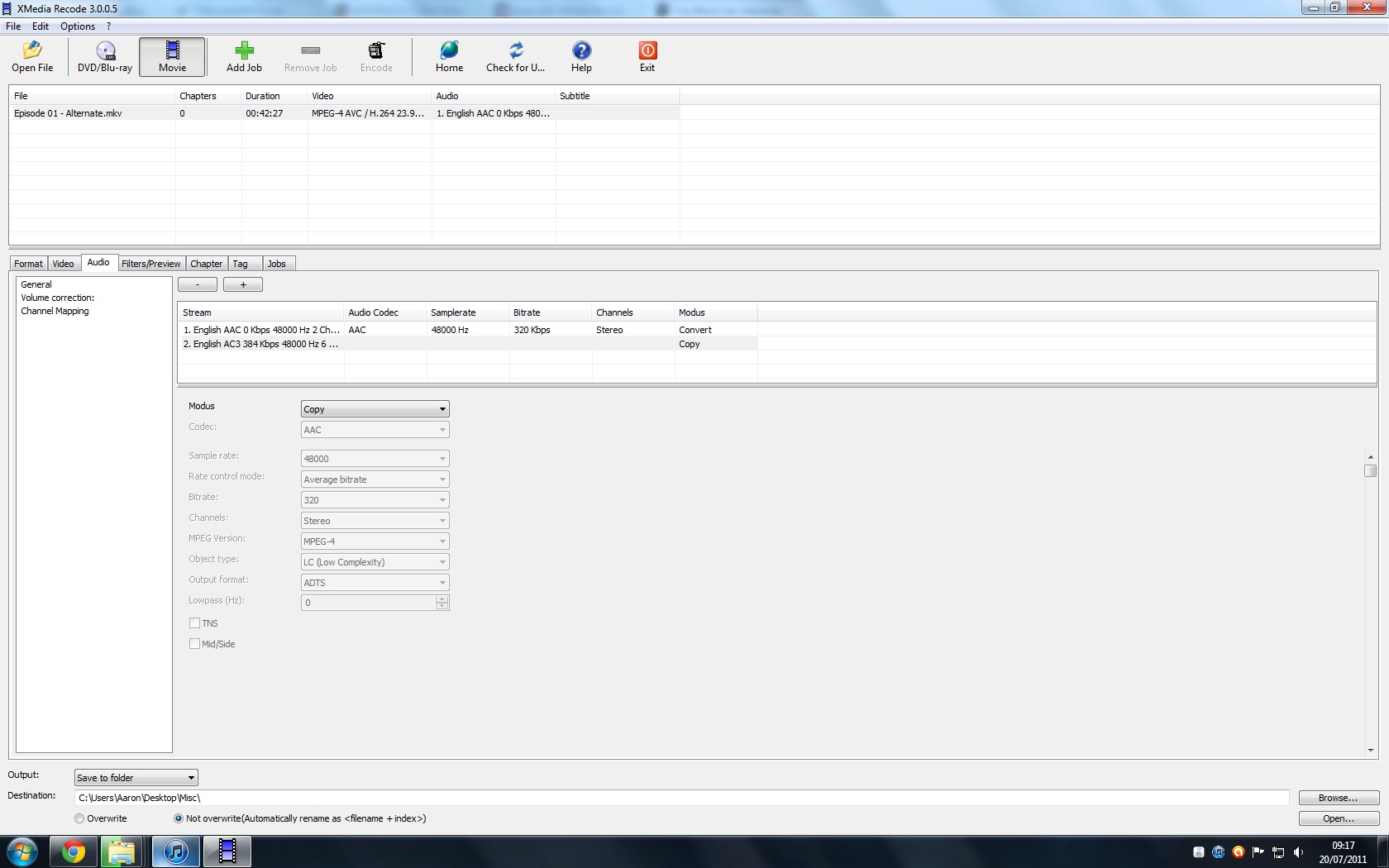1389x868 pixels.
Task: Select the Overwrite radio button
Action: 79,818
